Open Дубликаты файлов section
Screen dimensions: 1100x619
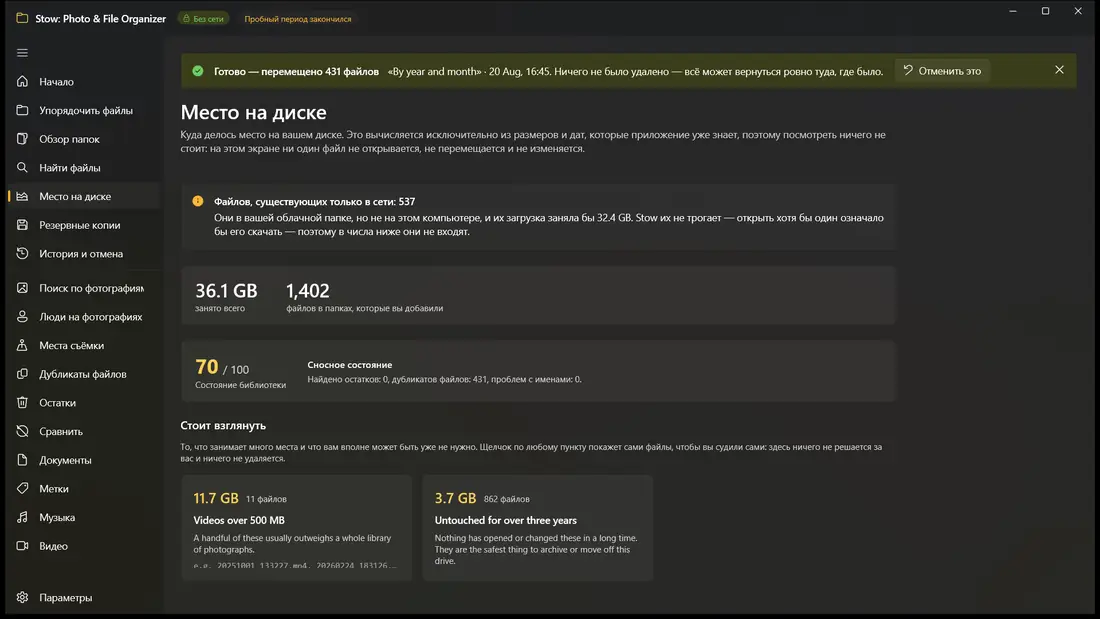(x=84, y=374)
